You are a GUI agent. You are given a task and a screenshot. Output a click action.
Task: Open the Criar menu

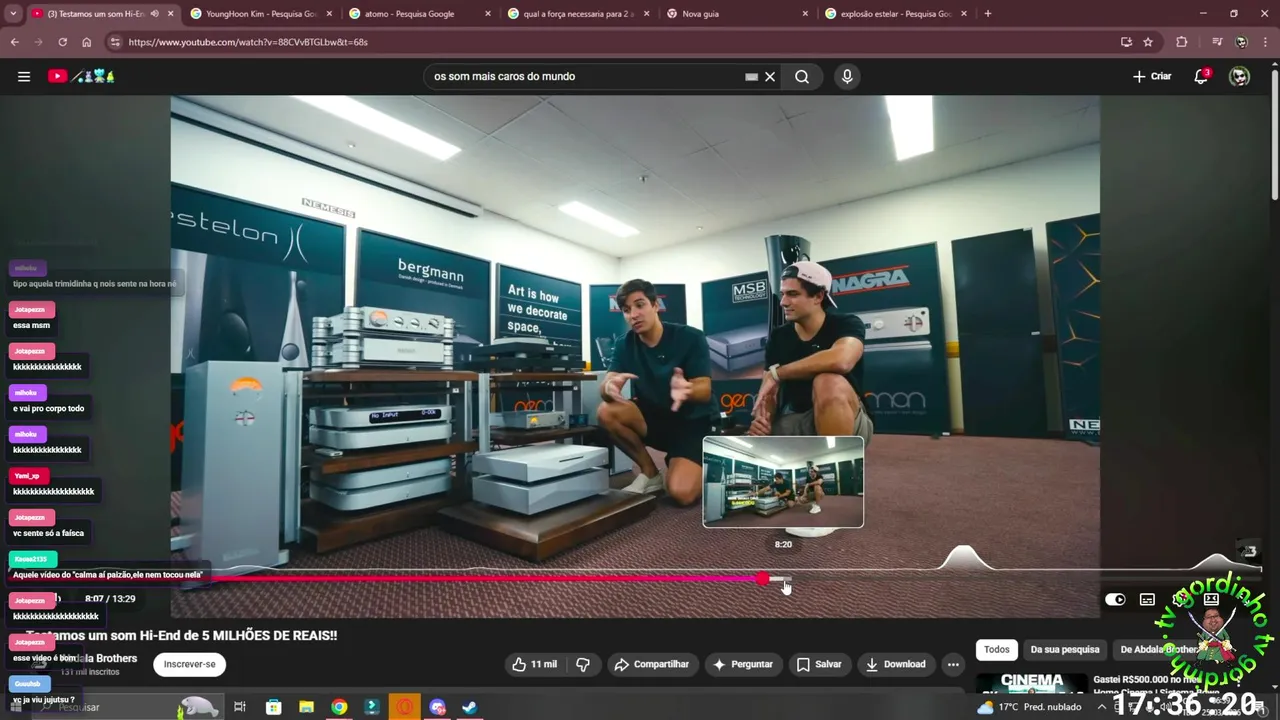pos(1152,76)
